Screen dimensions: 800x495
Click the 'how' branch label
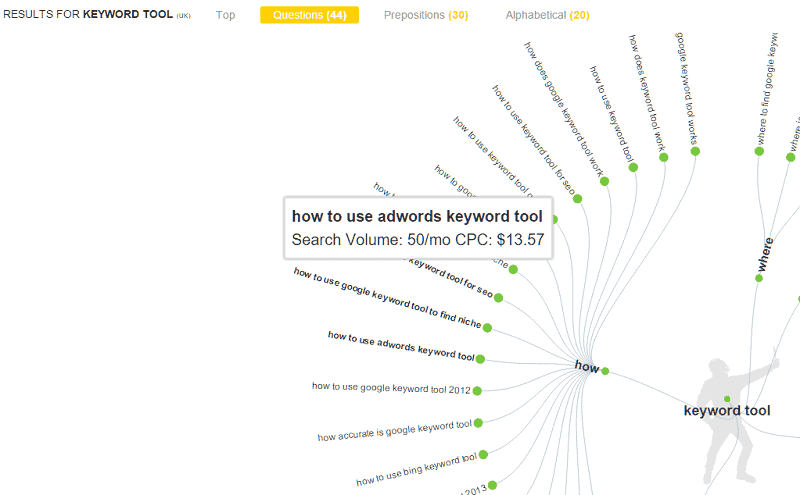(586, 367)
